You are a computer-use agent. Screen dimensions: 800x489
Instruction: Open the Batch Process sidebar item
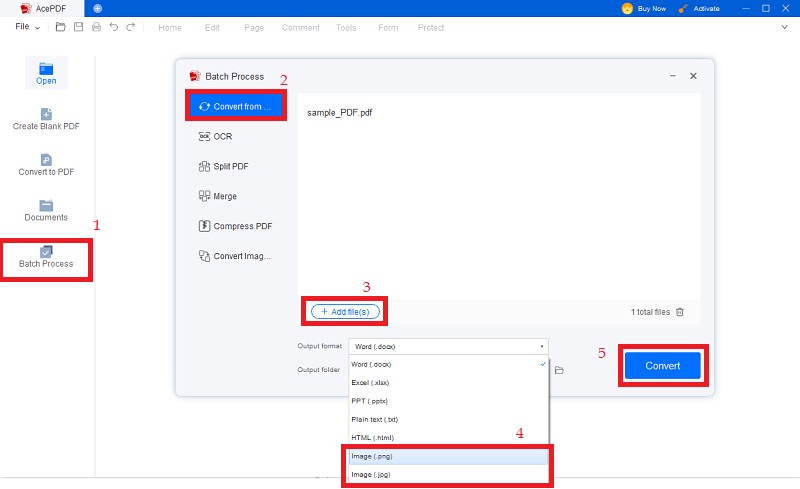click(x=46, y=257)
